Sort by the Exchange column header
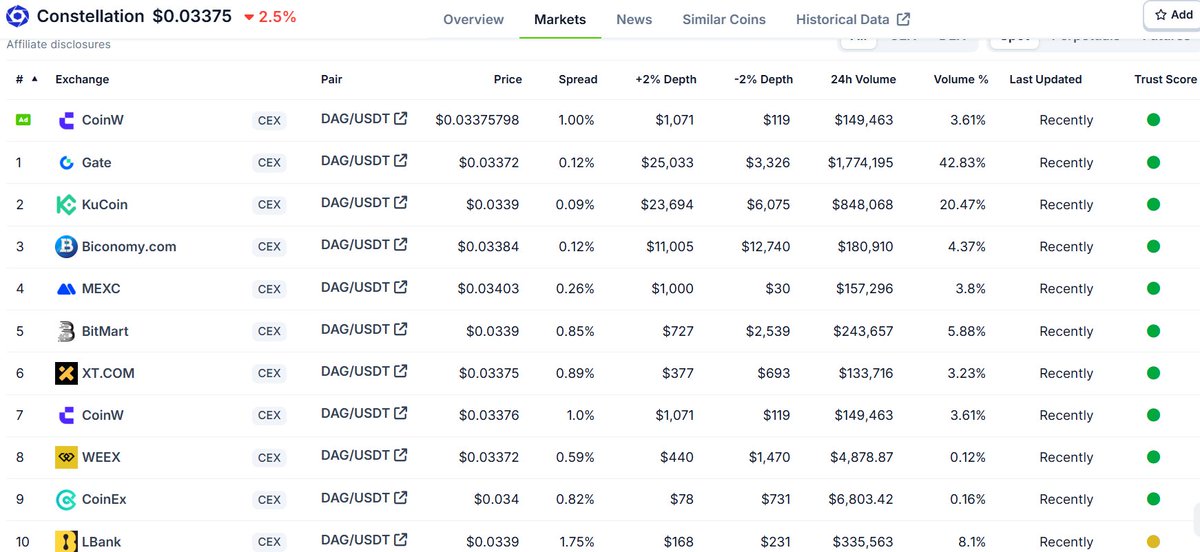1200x552 pixels. [82, 79]
